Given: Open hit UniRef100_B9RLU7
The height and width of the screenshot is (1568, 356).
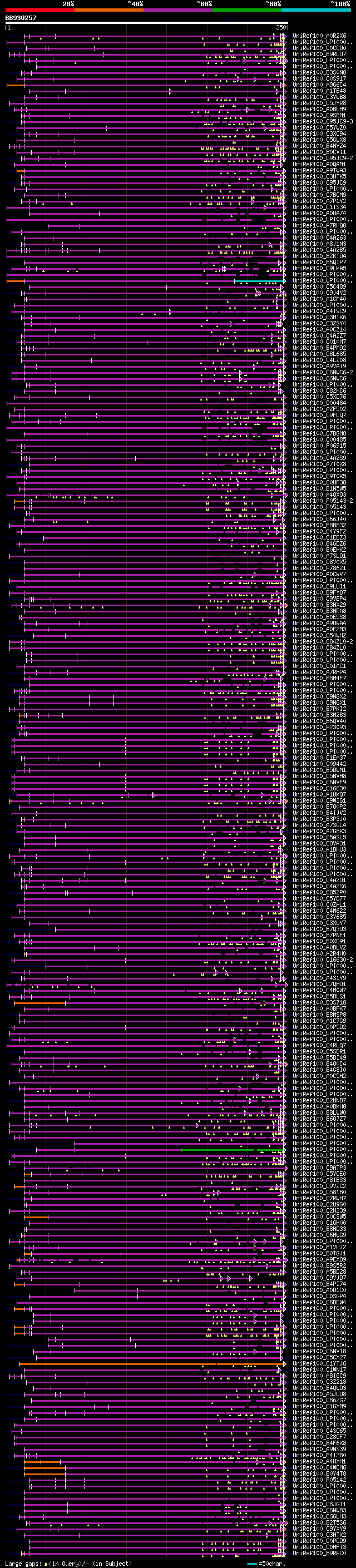Looking at the screenshot, I should pos(319,54).
